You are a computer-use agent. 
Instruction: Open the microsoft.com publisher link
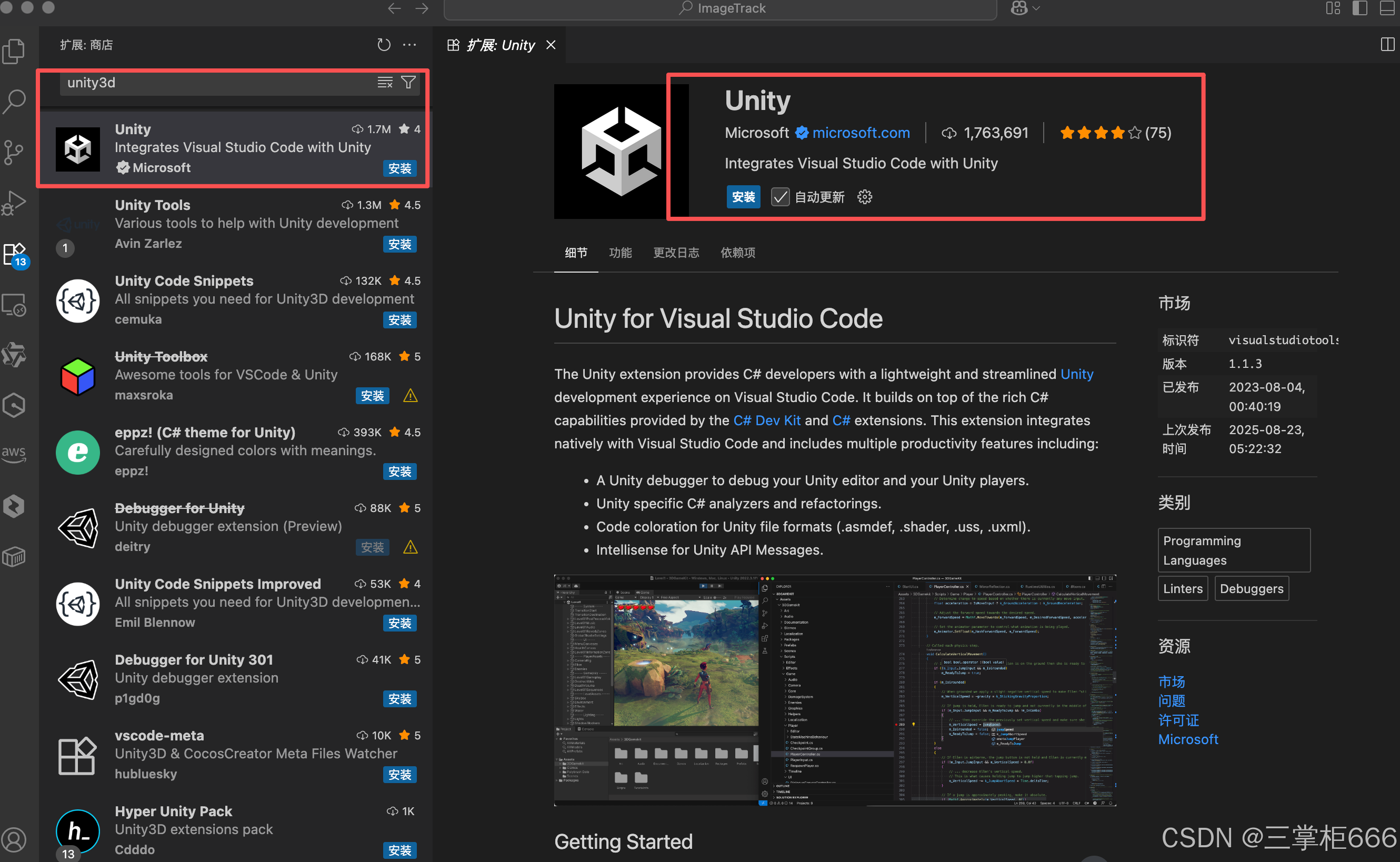861,133
